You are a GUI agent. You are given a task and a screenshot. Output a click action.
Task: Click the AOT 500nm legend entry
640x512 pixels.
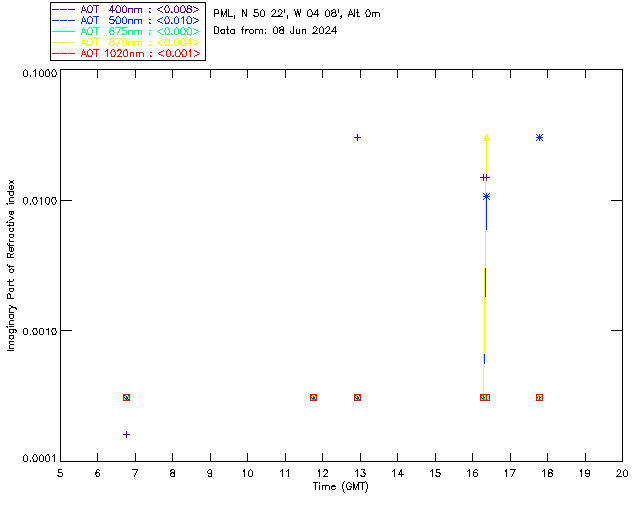(128, 20)
